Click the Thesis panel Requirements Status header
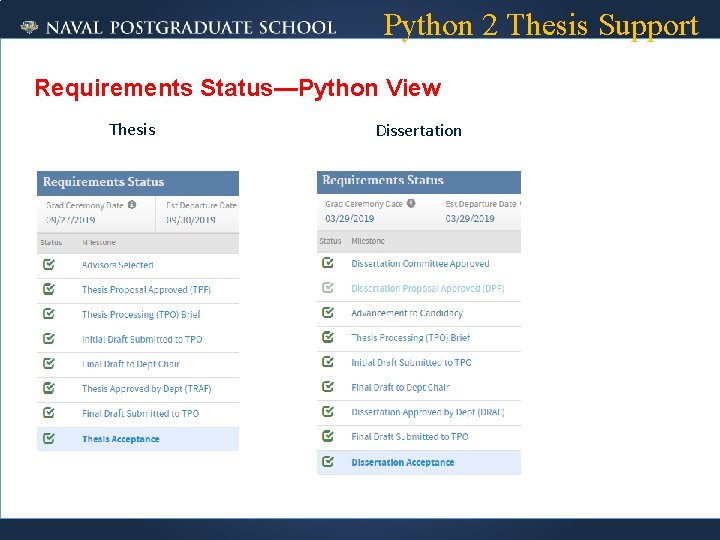720x540 pixels. (138, 182)
